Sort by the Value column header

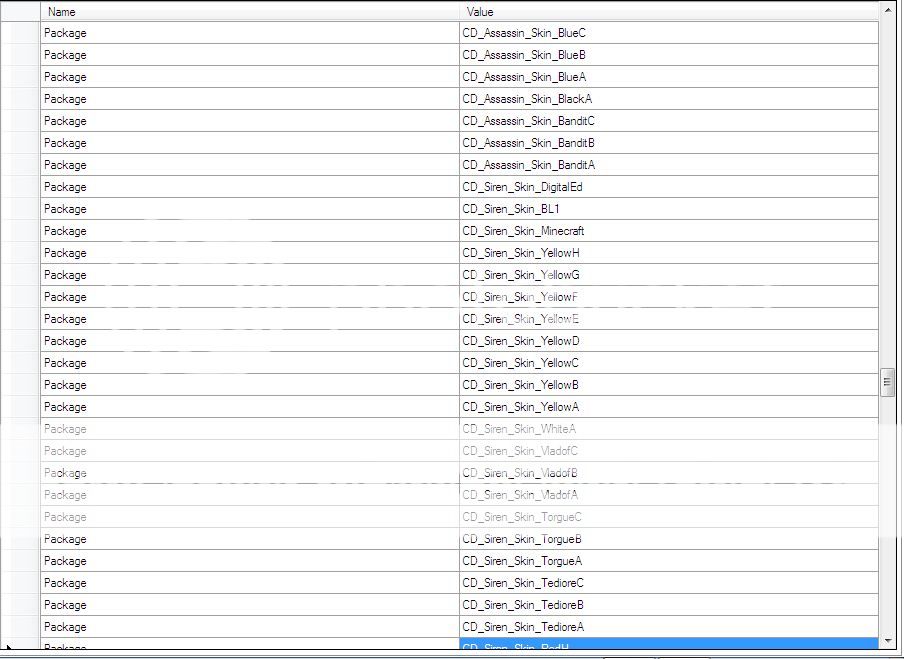(668, 12)
